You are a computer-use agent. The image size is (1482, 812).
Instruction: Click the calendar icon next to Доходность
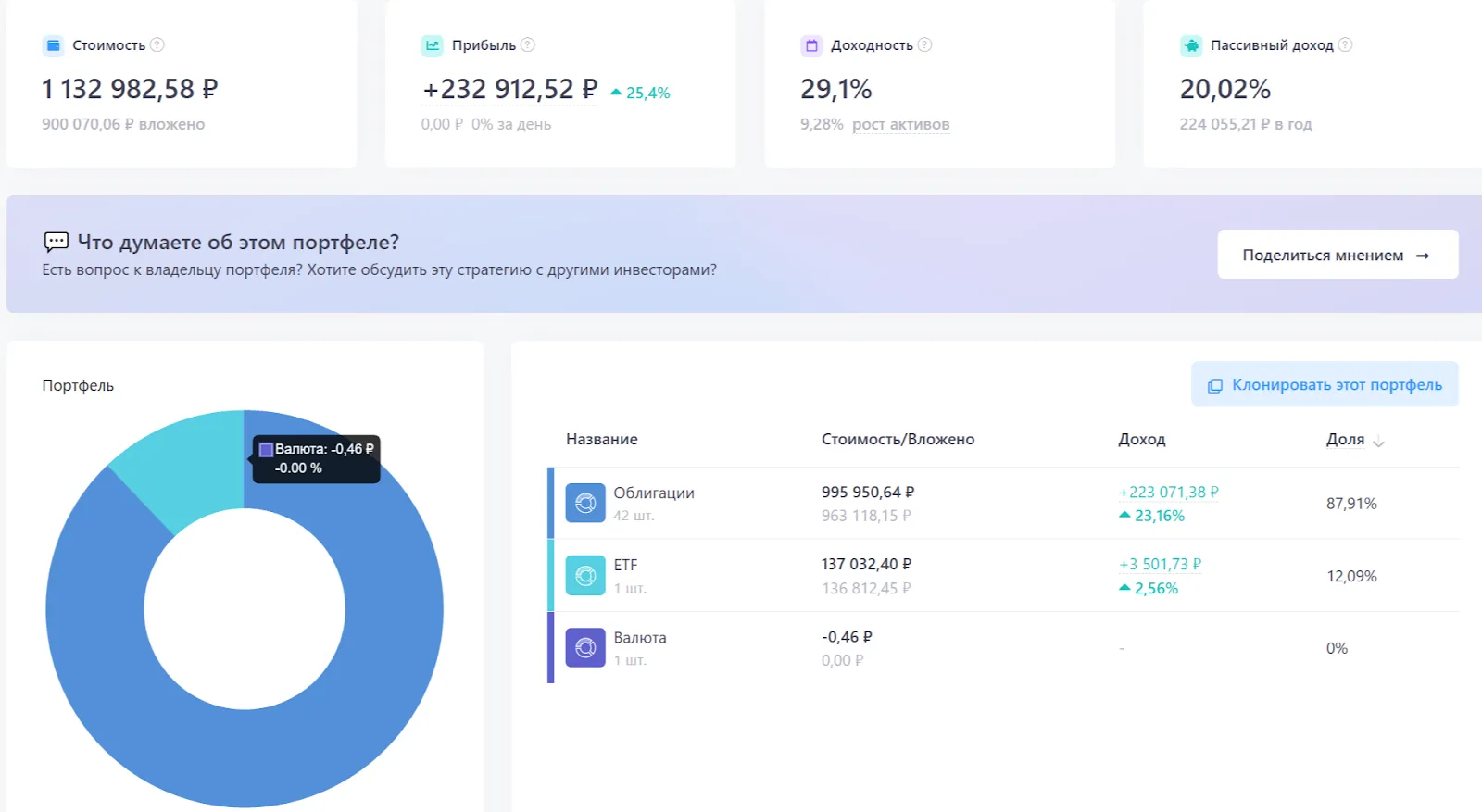tap(811, 45)
